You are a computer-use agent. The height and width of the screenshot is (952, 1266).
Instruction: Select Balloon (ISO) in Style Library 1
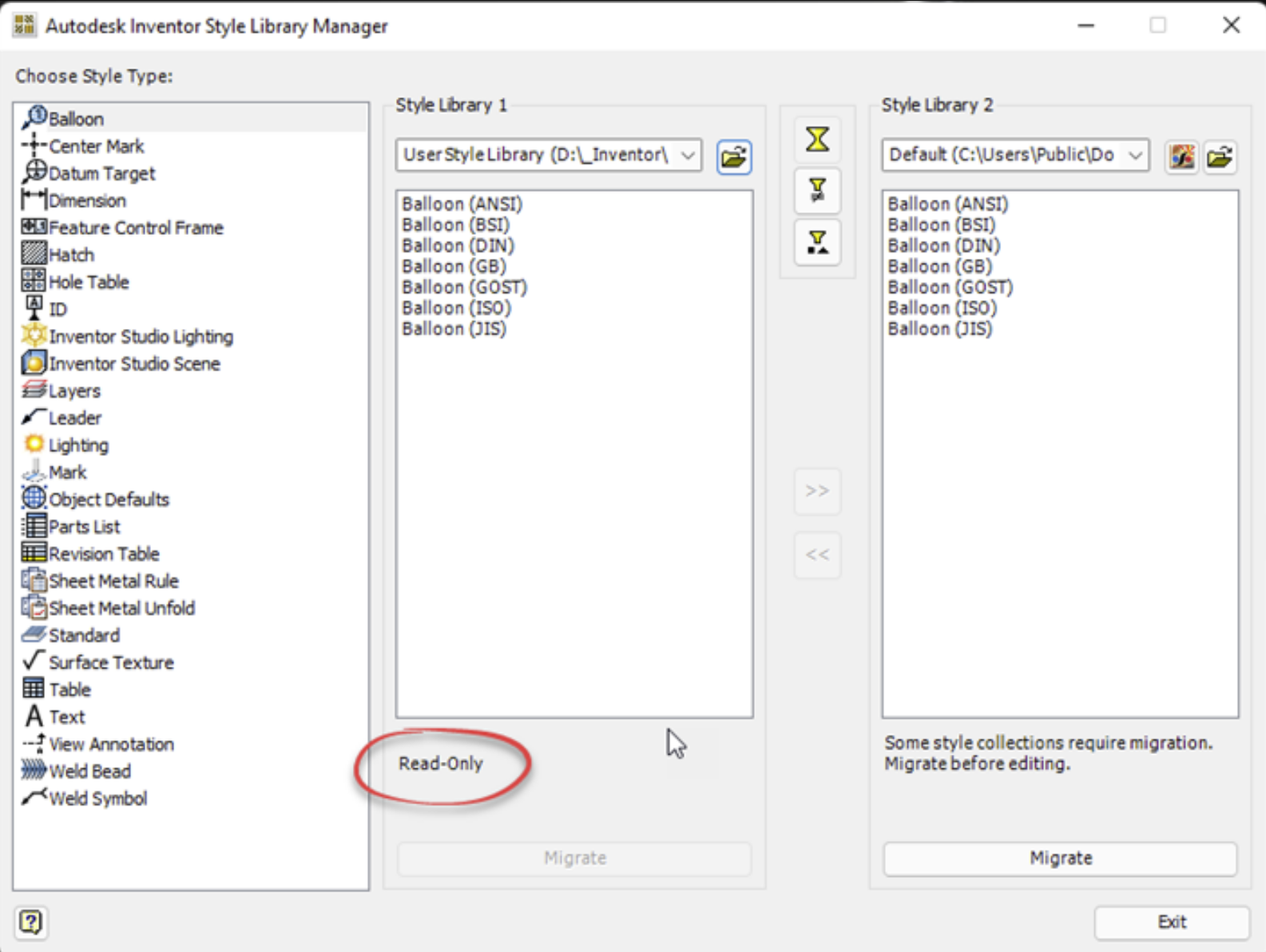pos(457,307)
